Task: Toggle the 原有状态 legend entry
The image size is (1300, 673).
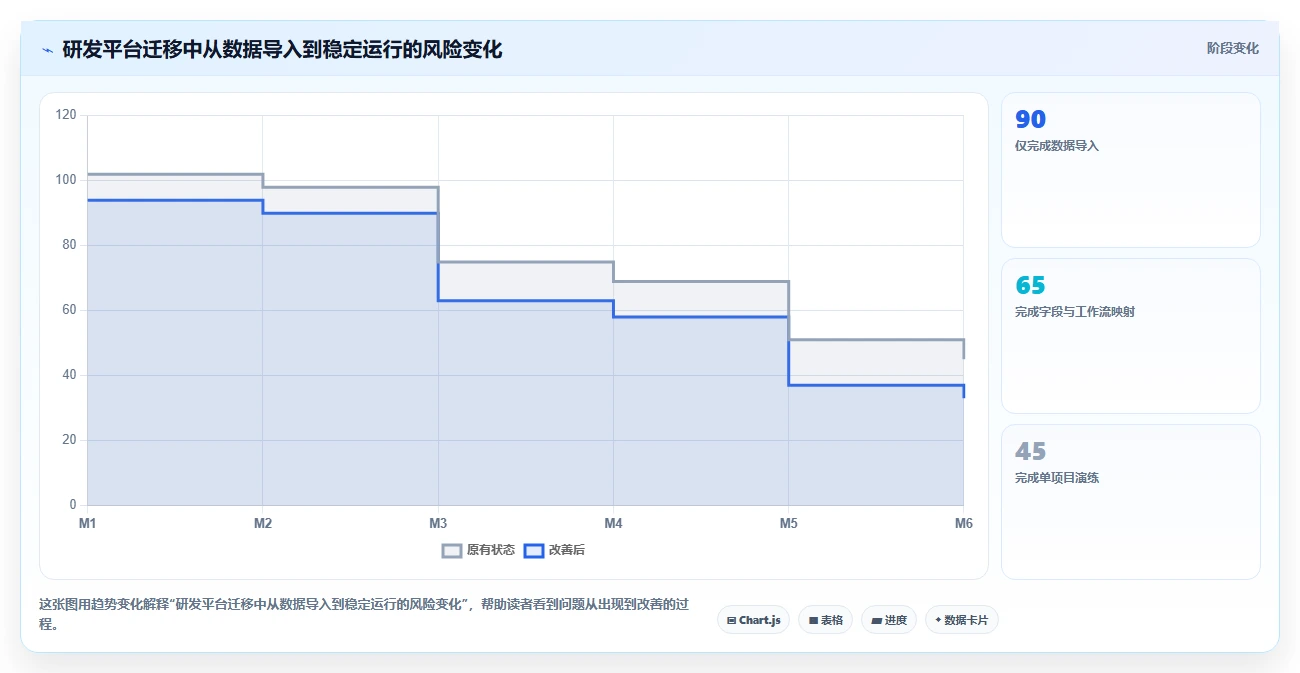Action: (478, 550)
